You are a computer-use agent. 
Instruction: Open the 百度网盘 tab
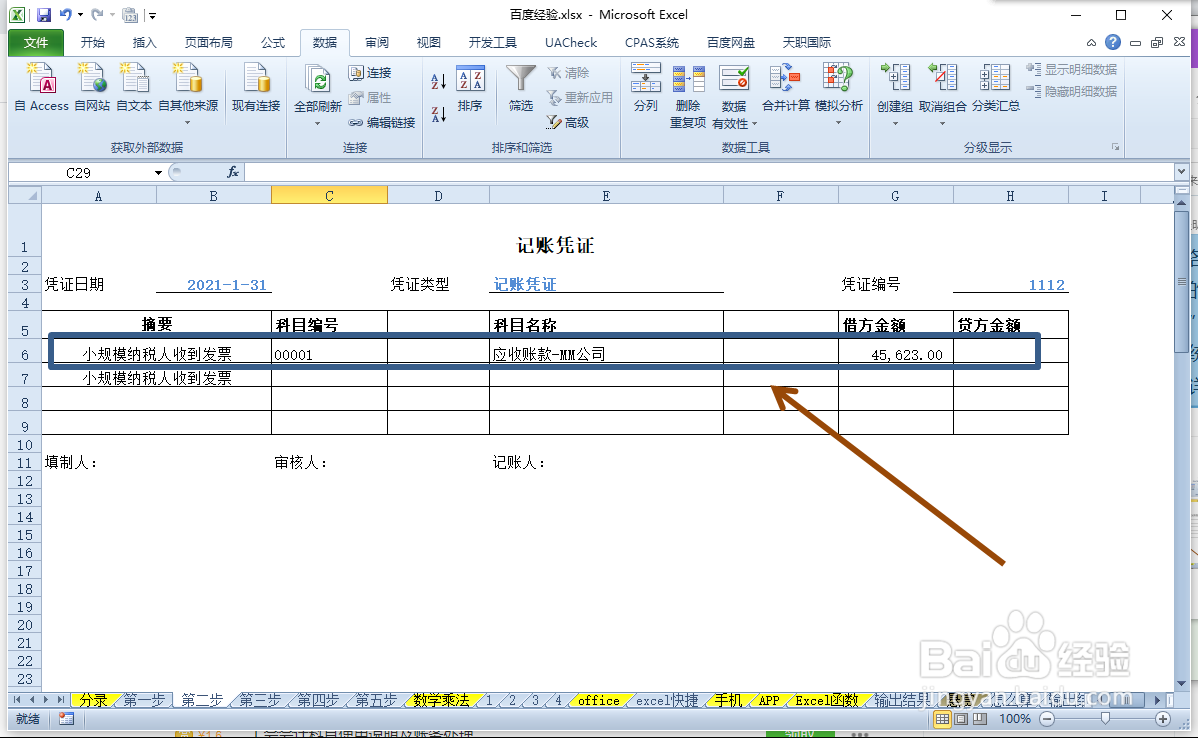(730, 43)
